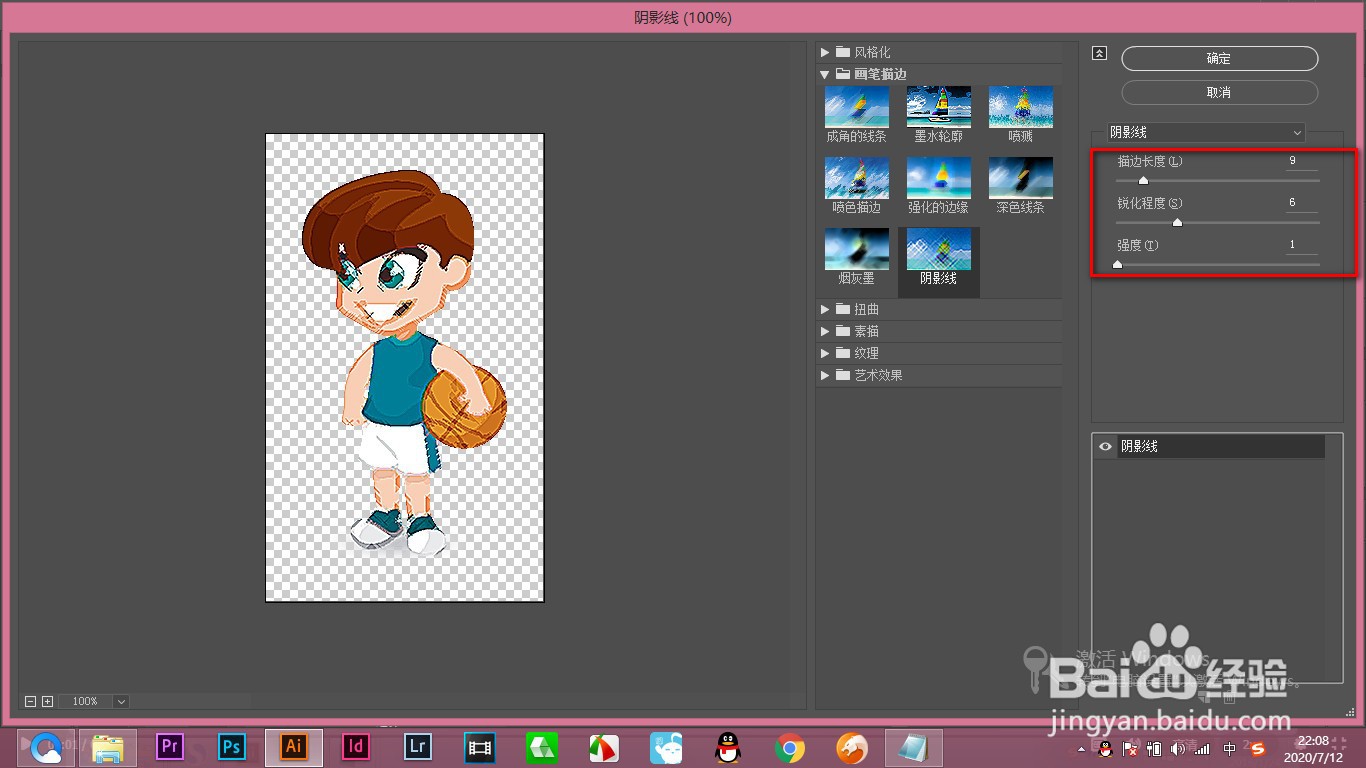Open File Explorer from taskbar
This screenshot has height=768, width=1366.
(108, 747)
